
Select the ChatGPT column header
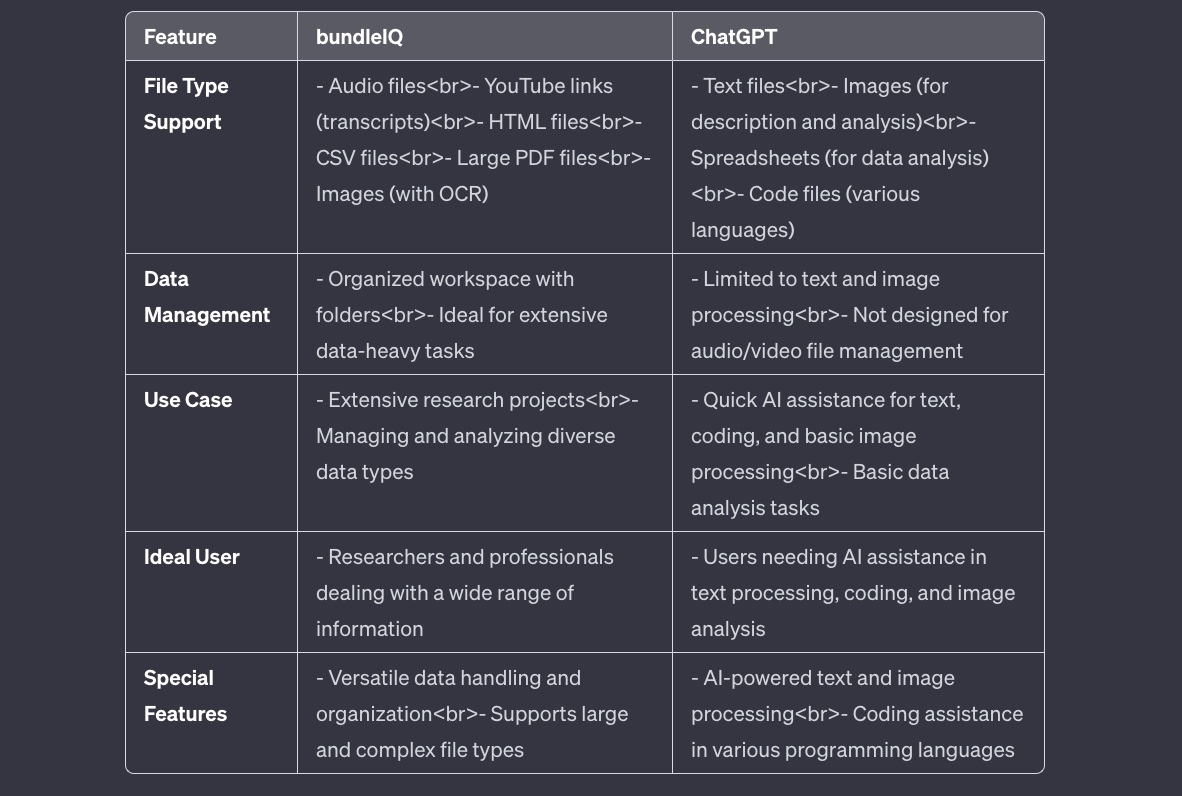pyautogui.click(x=733, y=37)
